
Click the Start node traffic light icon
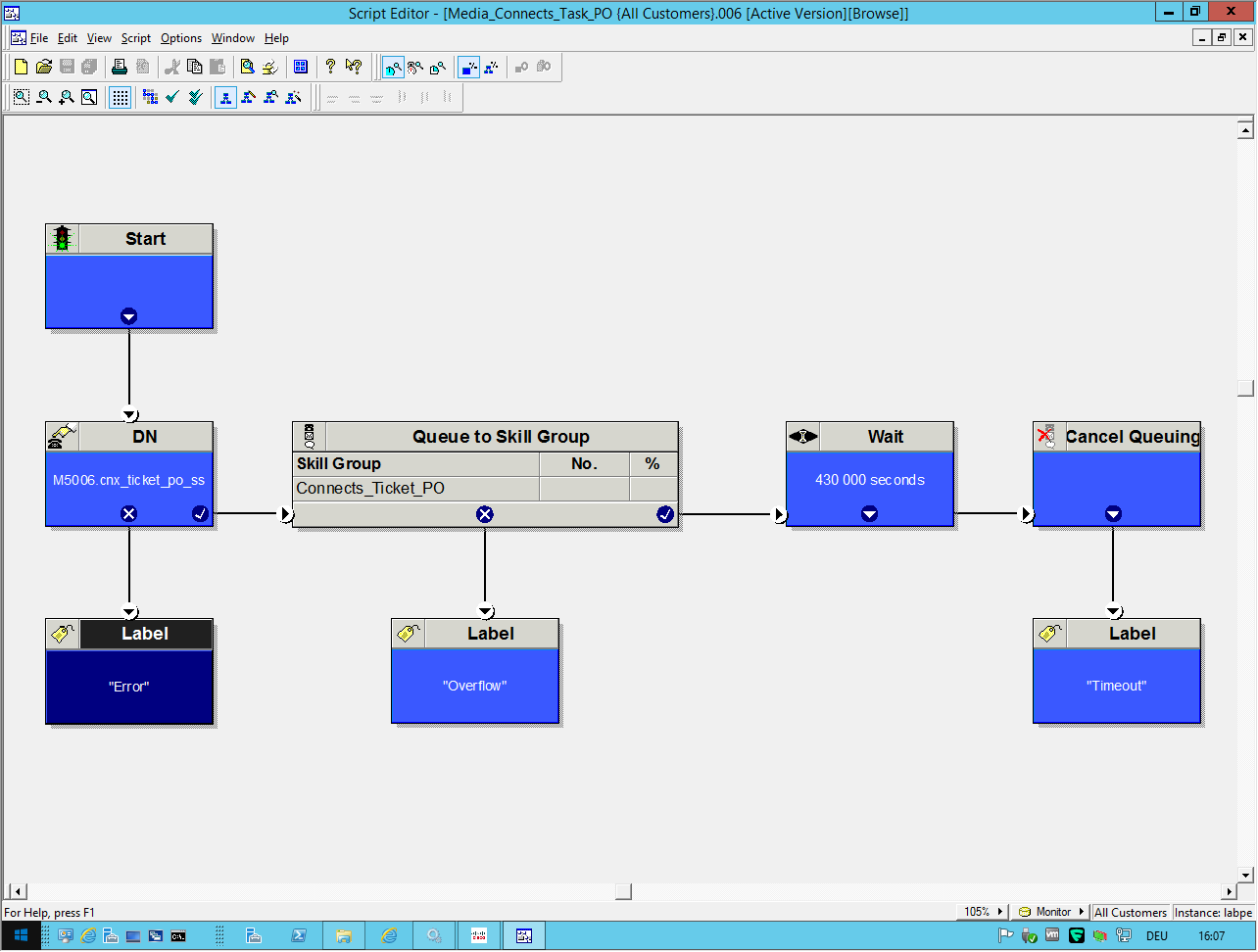[x=63, y=239]
